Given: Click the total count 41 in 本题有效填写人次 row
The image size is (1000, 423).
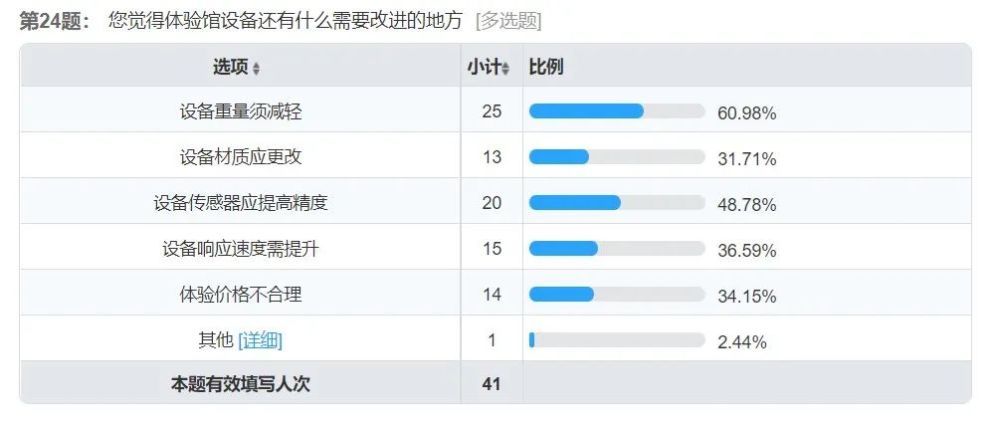Looking at the screenshot, I should (491, 384).
